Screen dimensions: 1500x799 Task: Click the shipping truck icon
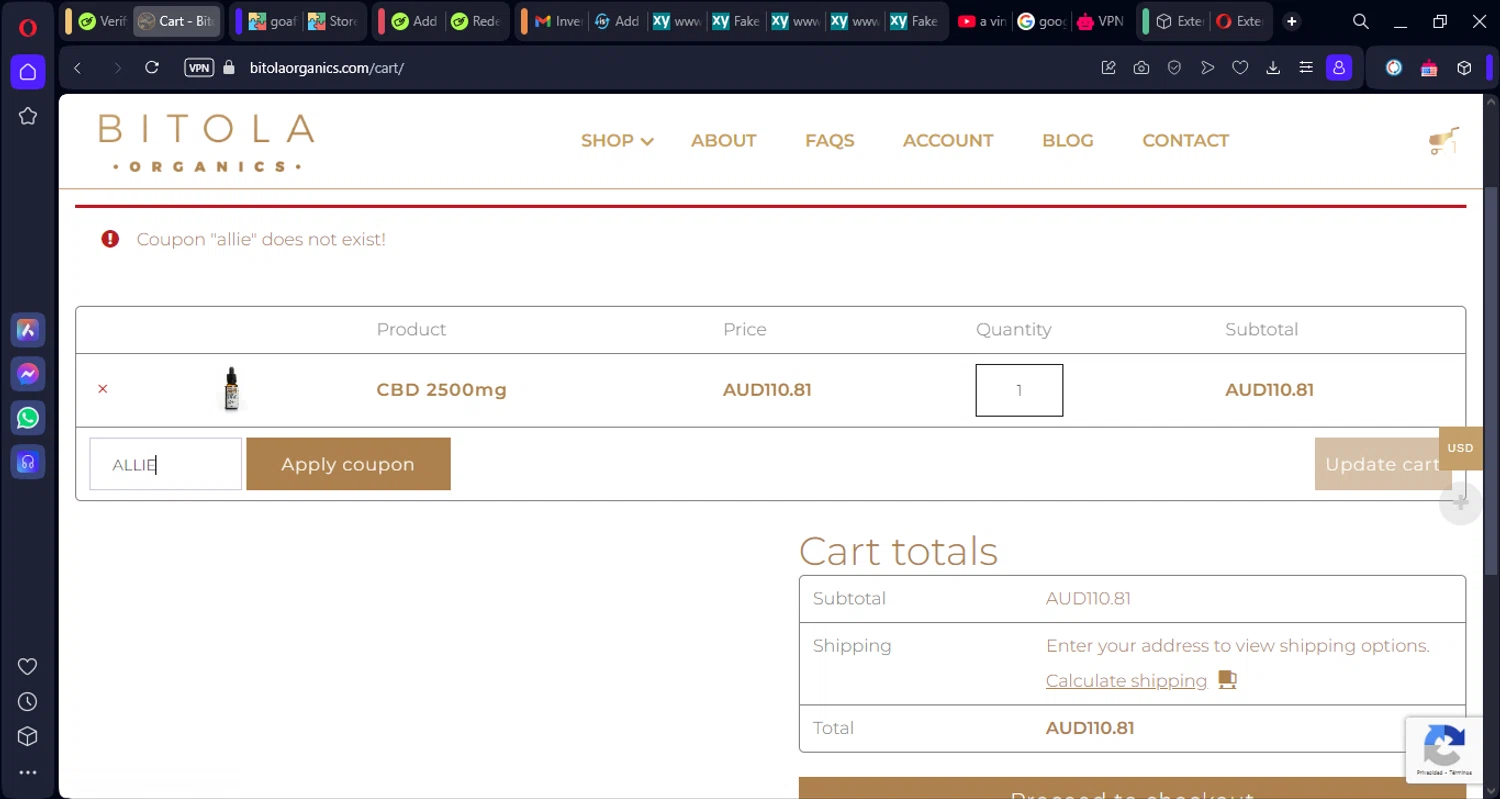(1228, 680)
